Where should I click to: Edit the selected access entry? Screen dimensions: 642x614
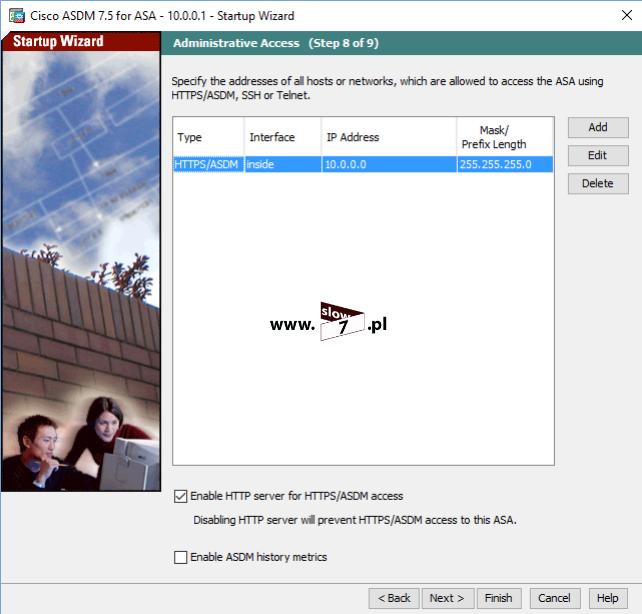click(x=598, y=156)
